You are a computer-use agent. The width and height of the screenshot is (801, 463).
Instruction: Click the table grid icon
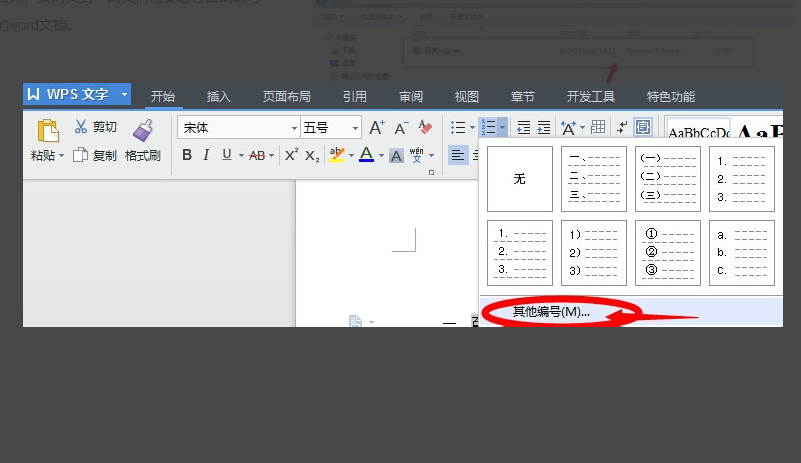pyautogui.click(x=598, y=127)
